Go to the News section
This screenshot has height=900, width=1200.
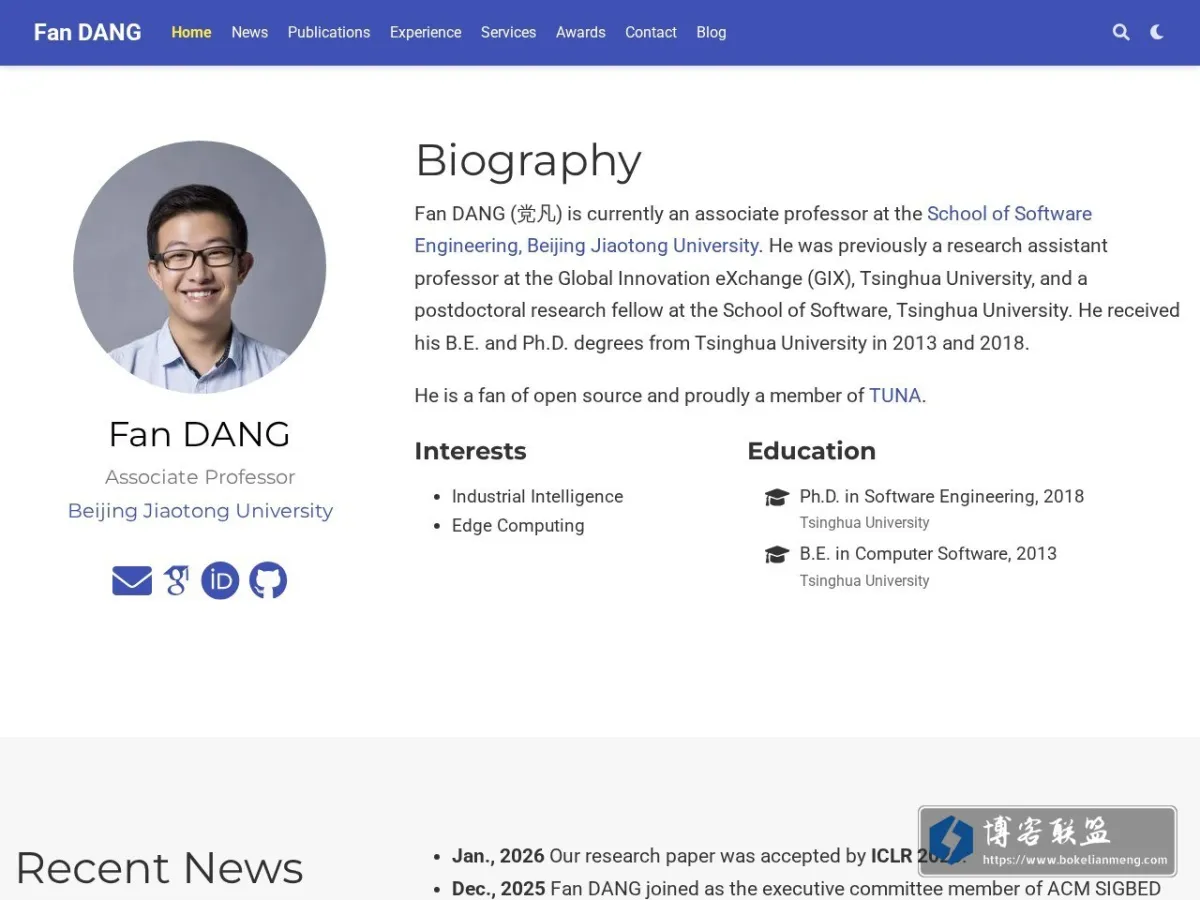click(x=249, y=32)
